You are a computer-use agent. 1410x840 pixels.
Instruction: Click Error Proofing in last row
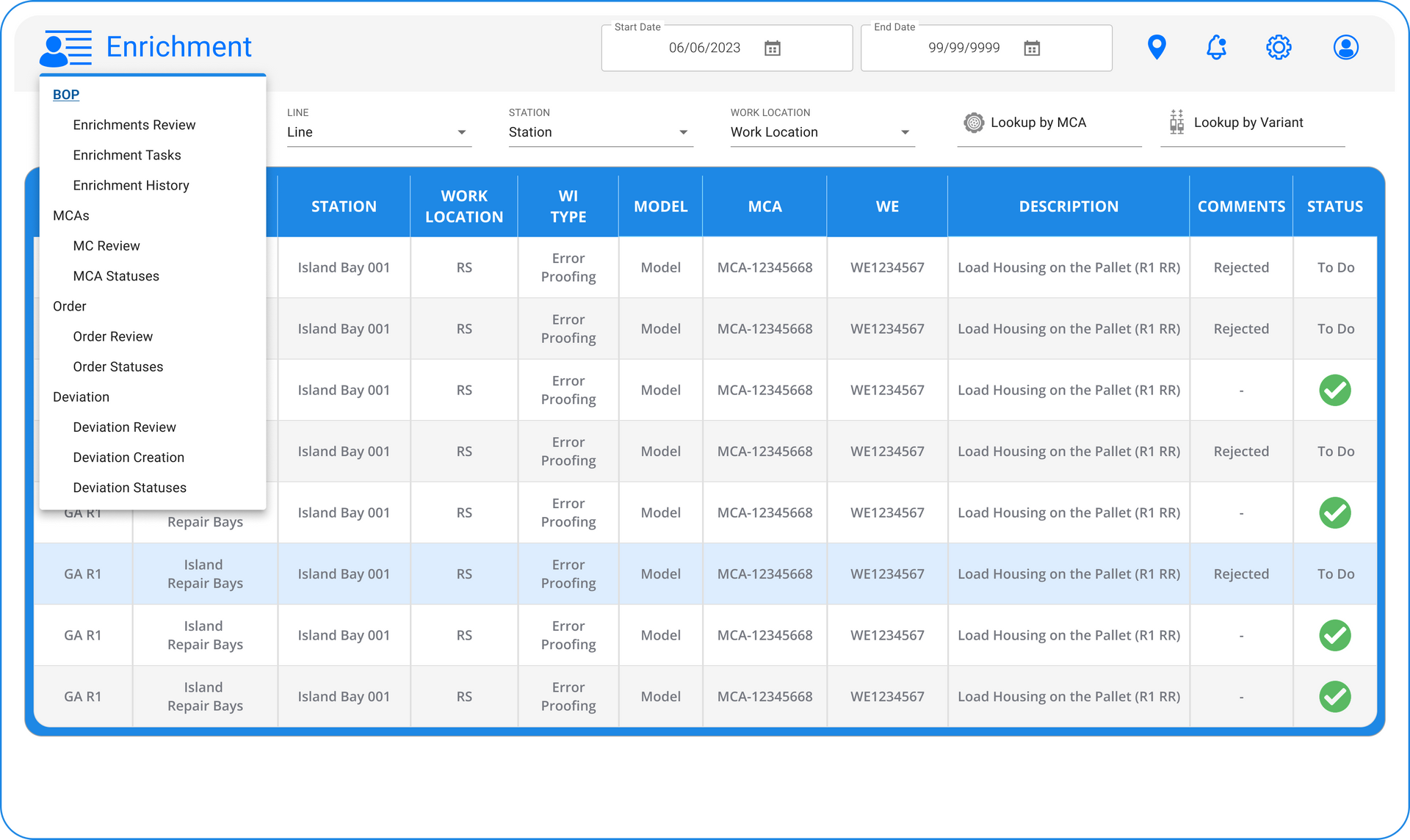click(568, 696)
